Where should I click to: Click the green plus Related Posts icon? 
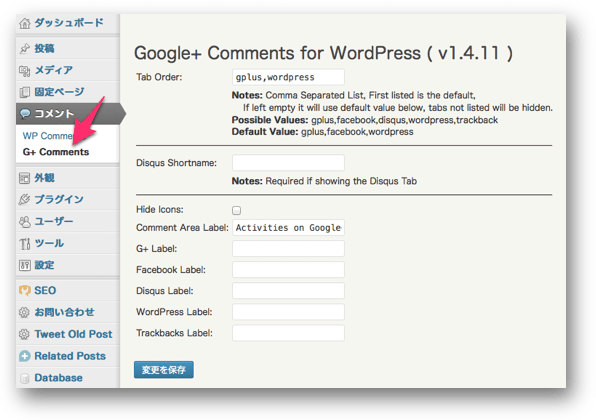pyautogui.click(x=25, y=356)
